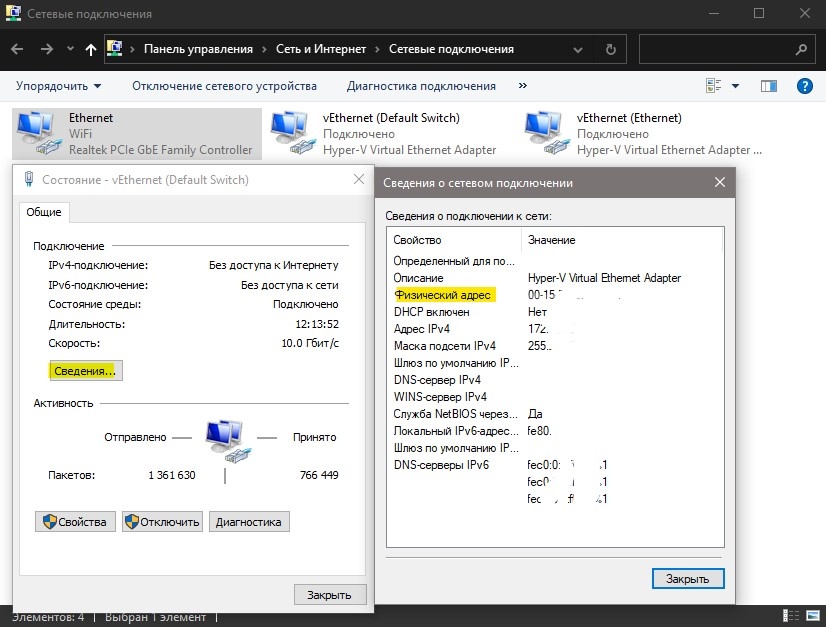826x627 pixels.
Task: Go back with the left arrow button
Action: coord(17,49)
